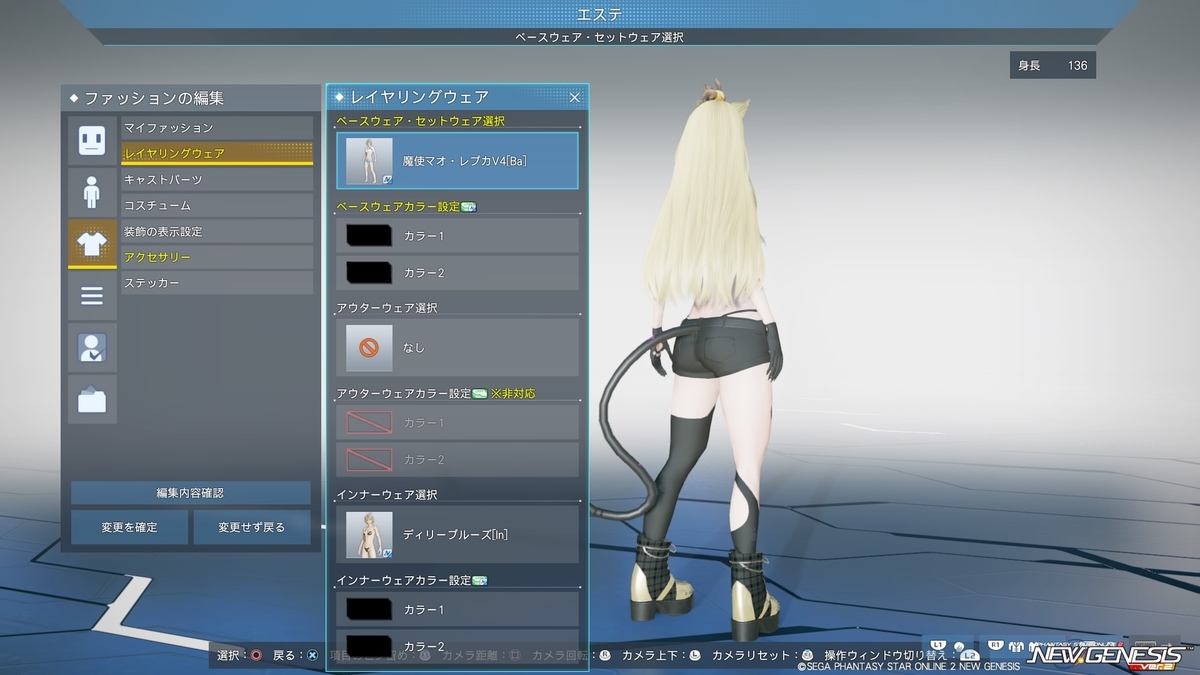This screenshot has height=675, width=1200.
Task: Click the インナーウェア選択 section header
Action: (x=387, y=495)
